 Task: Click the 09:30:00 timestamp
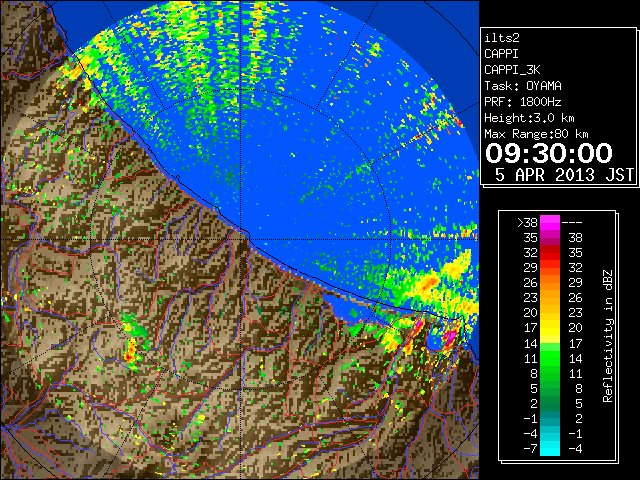click(x=549, y=153)
